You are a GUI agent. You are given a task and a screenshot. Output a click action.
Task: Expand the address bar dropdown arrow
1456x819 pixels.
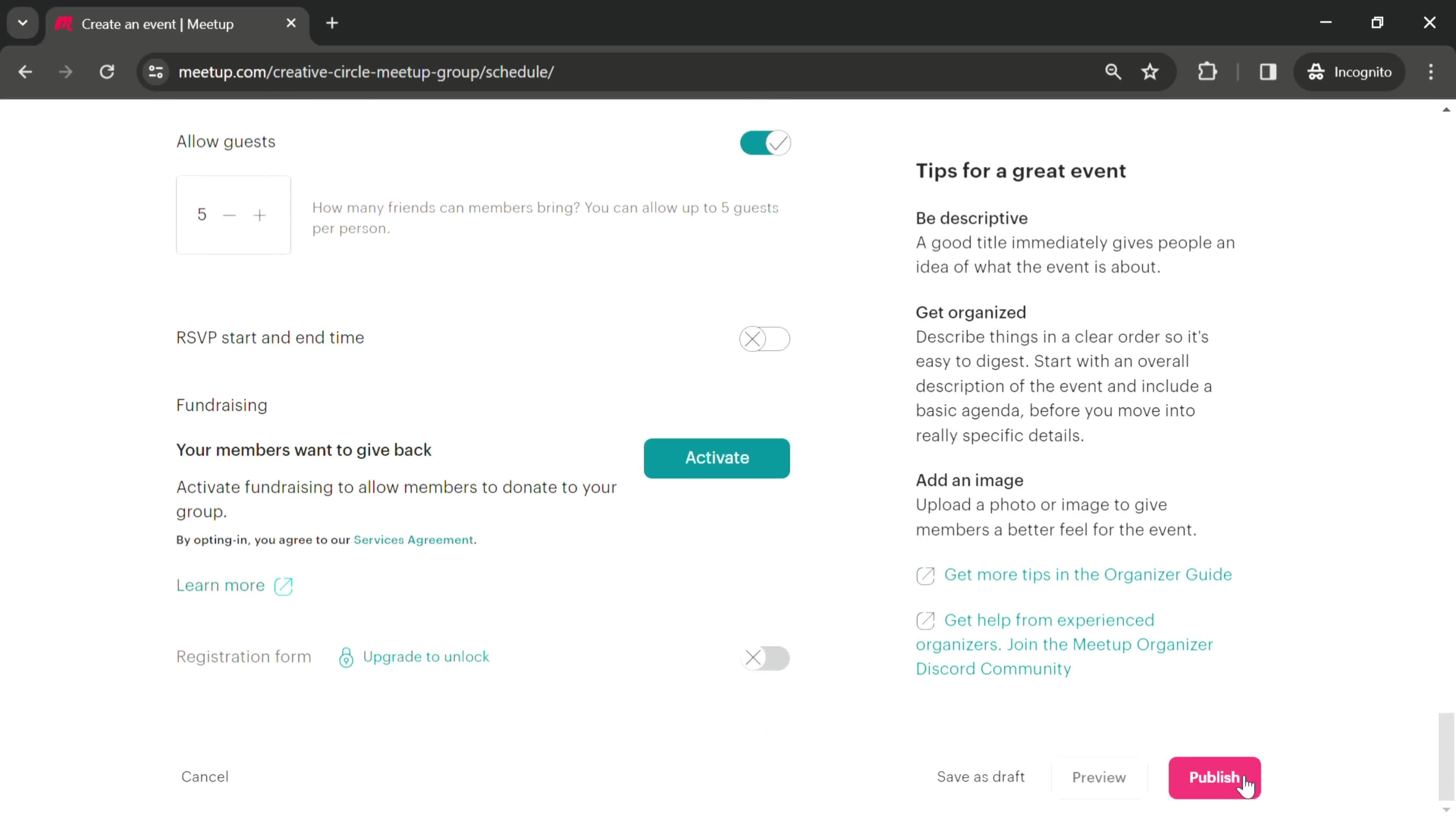coord(22,22)
